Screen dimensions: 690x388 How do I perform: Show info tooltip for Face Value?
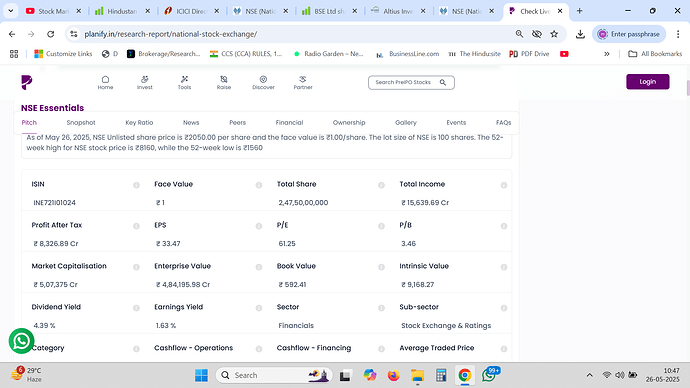259,185
